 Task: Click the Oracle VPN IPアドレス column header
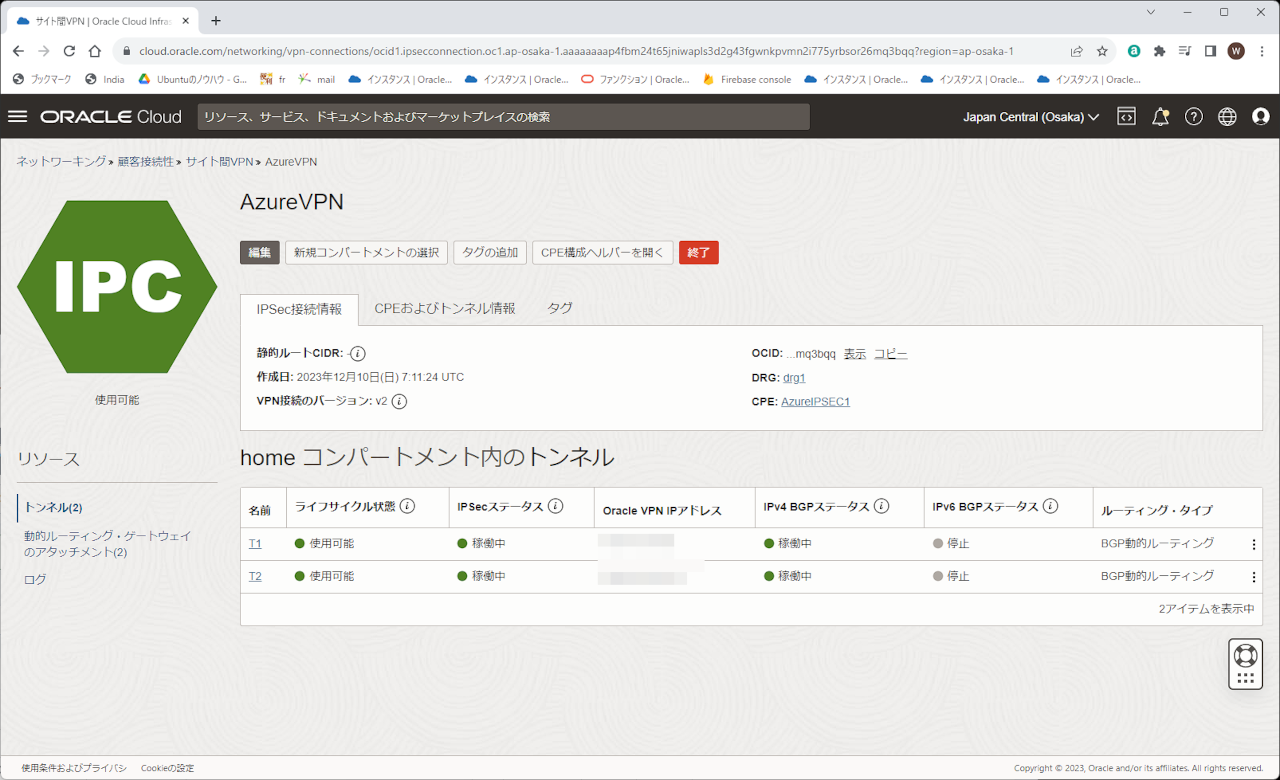tap(662, 511)
